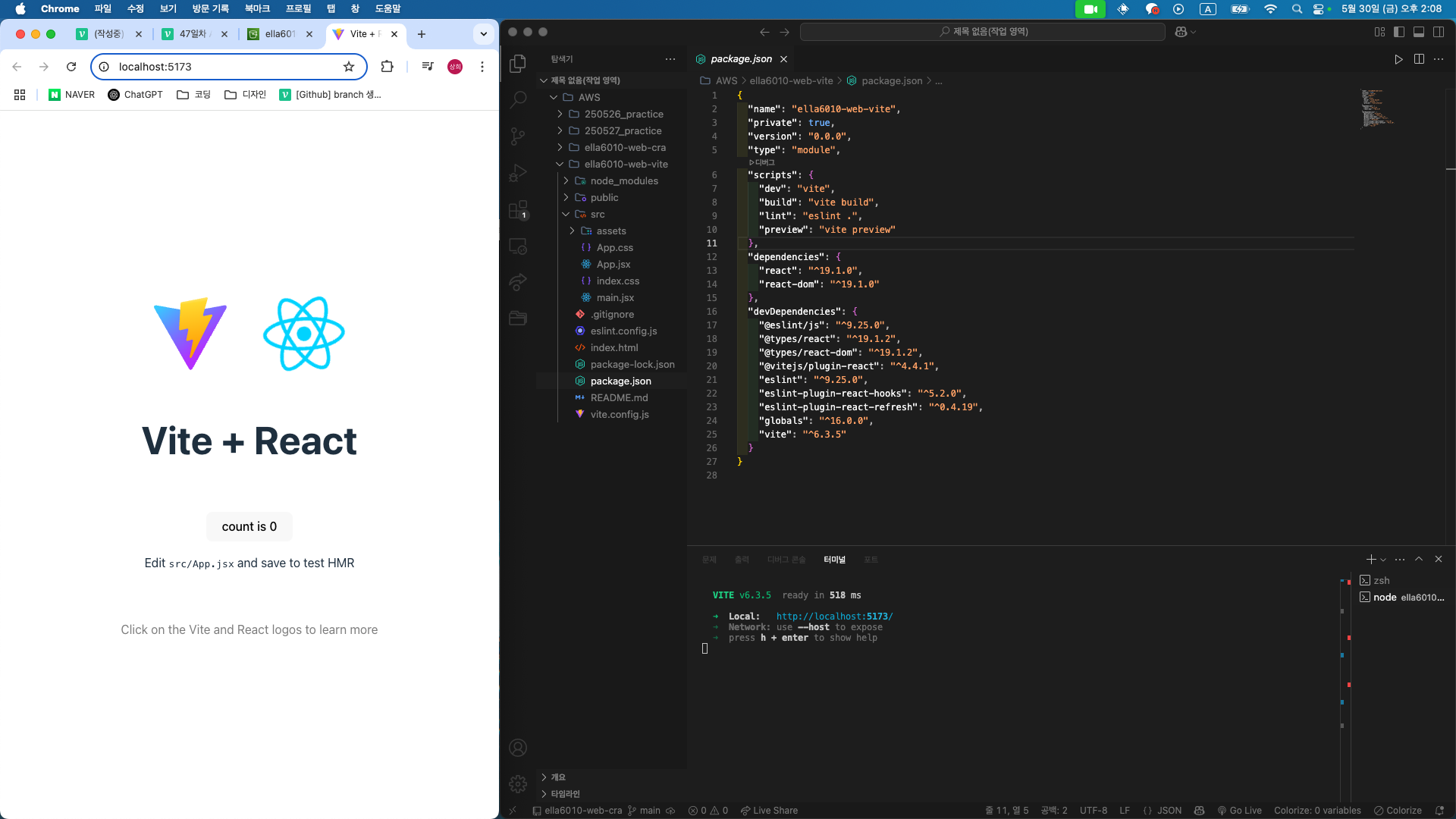This screenshot has width=1456, height=819.
Task: Toggle Go Live server in status bar
Action: (x=1239, y=811)
